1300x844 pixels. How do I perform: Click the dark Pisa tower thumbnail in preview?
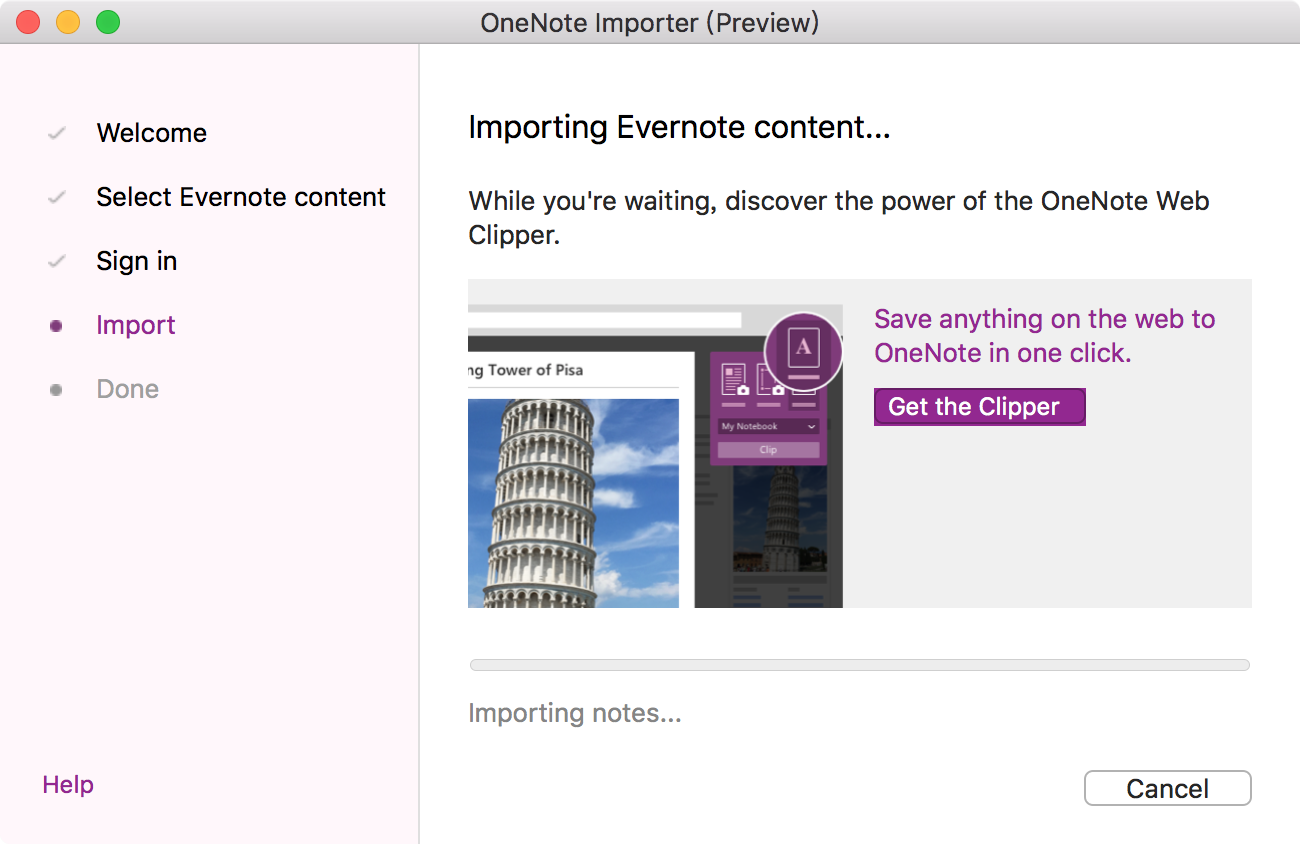click(x=779, y=518)
